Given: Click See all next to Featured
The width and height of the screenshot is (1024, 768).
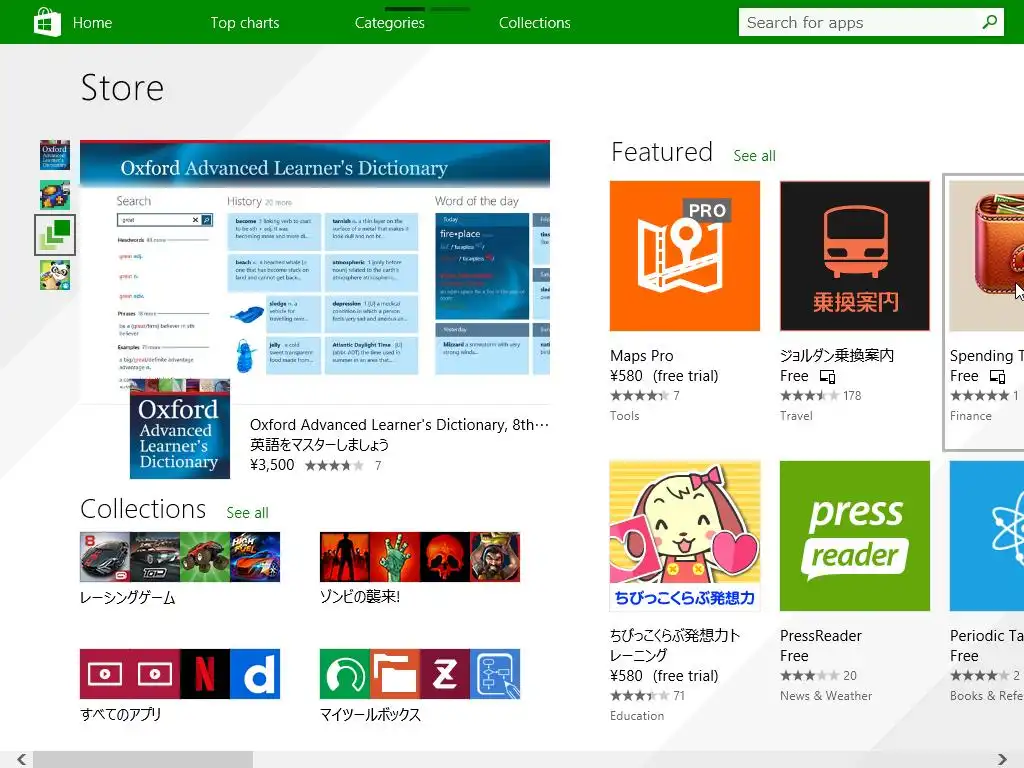Looking at the screenshot, I should tap(754, 156).
